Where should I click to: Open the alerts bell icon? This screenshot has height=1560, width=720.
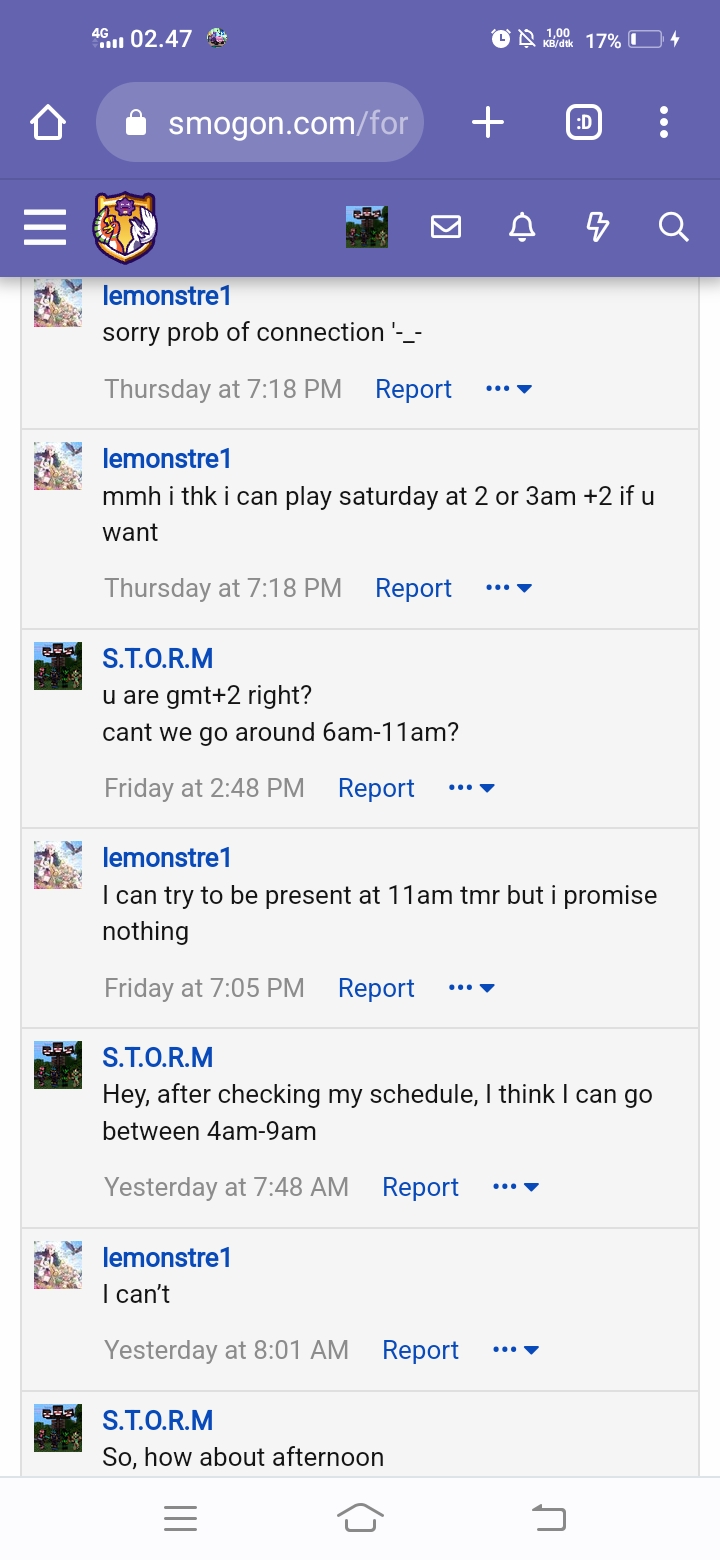point(522,228)
